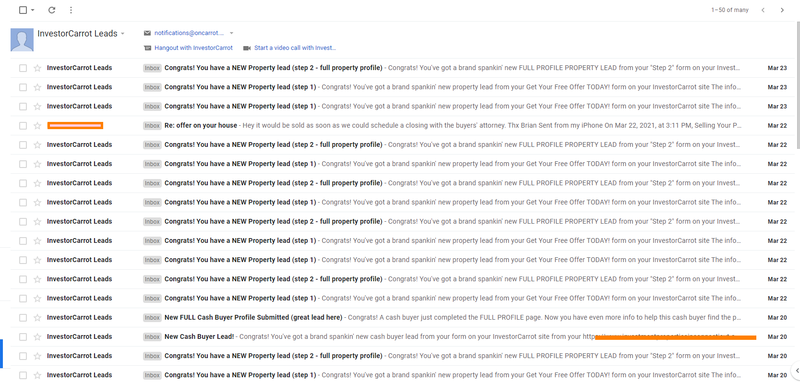Screen dimensions: 800x384
Task: Check the New FULL Cash Buyer Profile email
Action: point(23,317)
